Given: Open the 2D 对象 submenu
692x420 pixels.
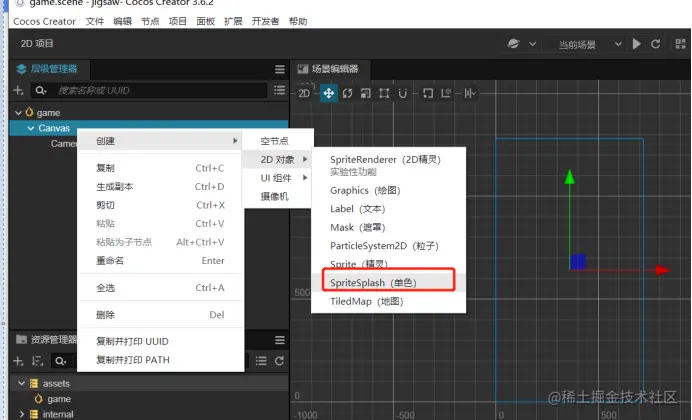Looking at the screenshot, I should click(x=278, y=159).
